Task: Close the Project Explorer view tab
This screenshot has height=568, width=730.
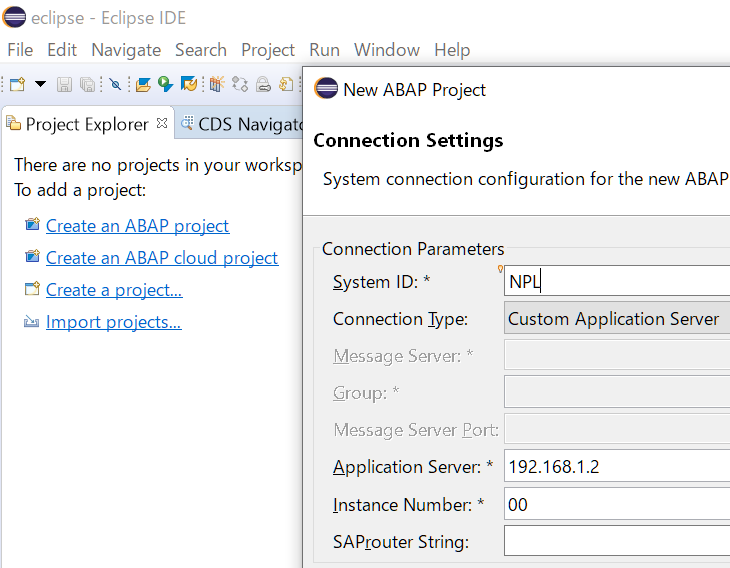Action: (162, 123)
